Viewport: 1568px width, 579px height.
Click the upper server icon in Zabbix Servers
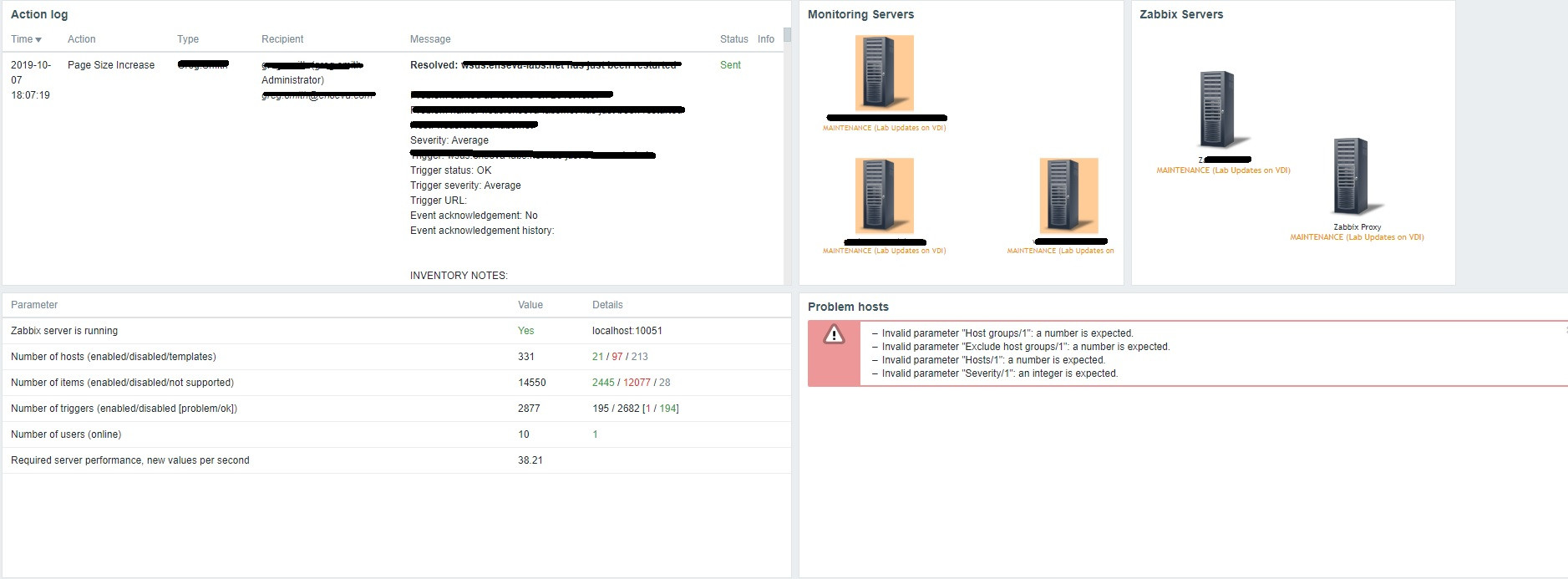pos(1224,109)
